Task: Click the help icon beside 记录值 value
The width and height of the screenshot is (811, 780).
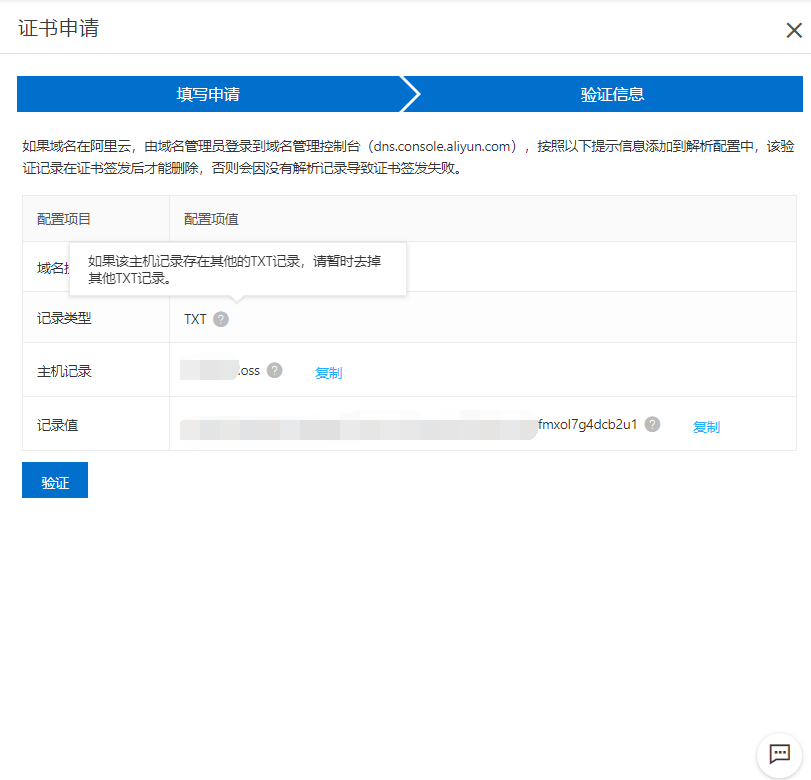Action: [652, 424]
